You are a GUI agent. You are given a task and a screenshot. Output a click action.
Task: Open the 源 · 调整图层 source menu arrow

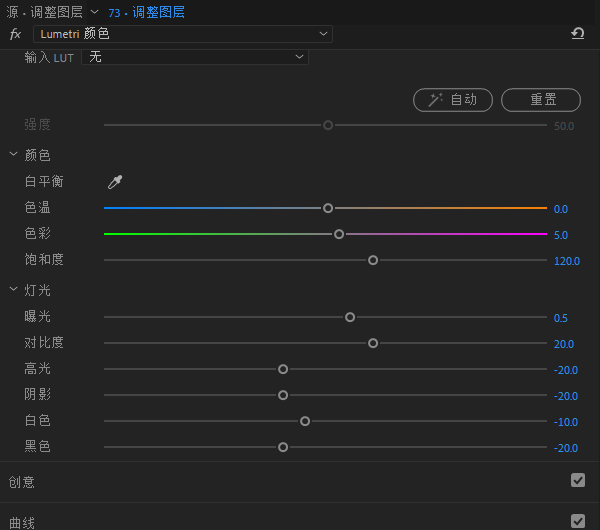click(94, 12)
